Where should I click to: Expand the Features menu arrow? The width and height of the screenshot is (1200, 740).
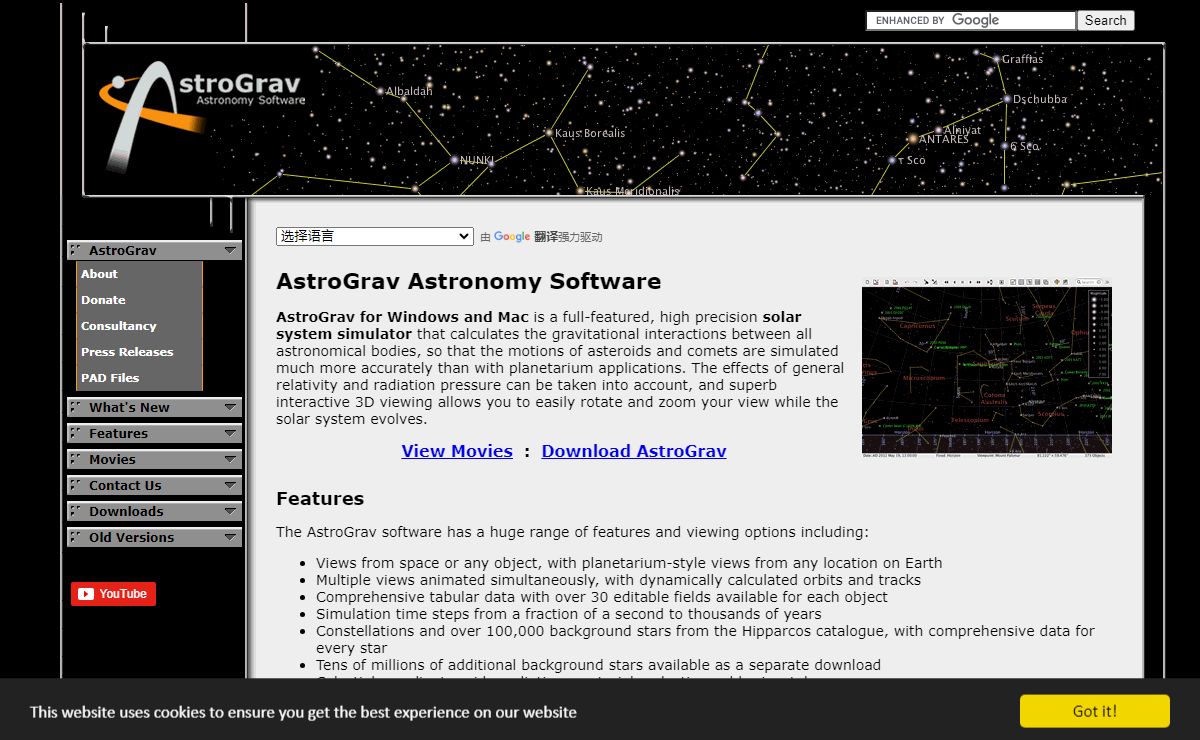click(x=230, y=434)
